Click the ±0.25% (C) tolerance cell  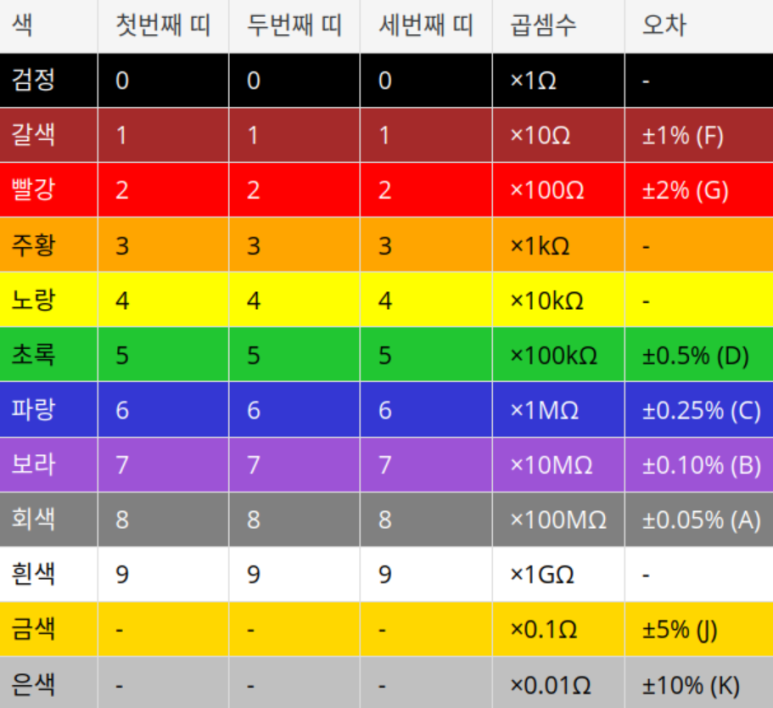click(x=699, y=409)
